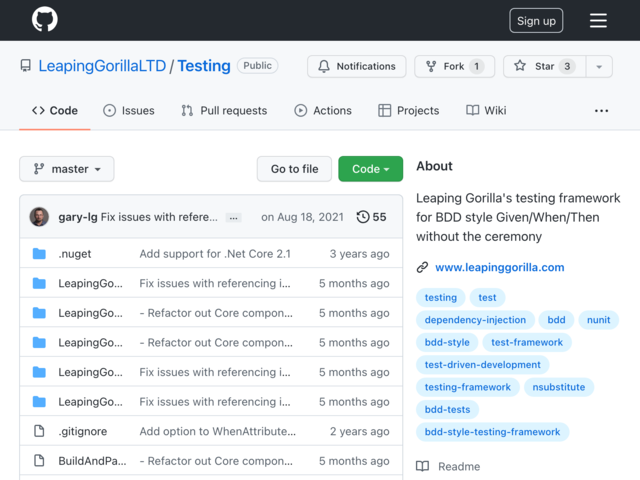640x480 pixels.
Task: Open the BuildAndPa... file icon
Action: coord(39,460)
